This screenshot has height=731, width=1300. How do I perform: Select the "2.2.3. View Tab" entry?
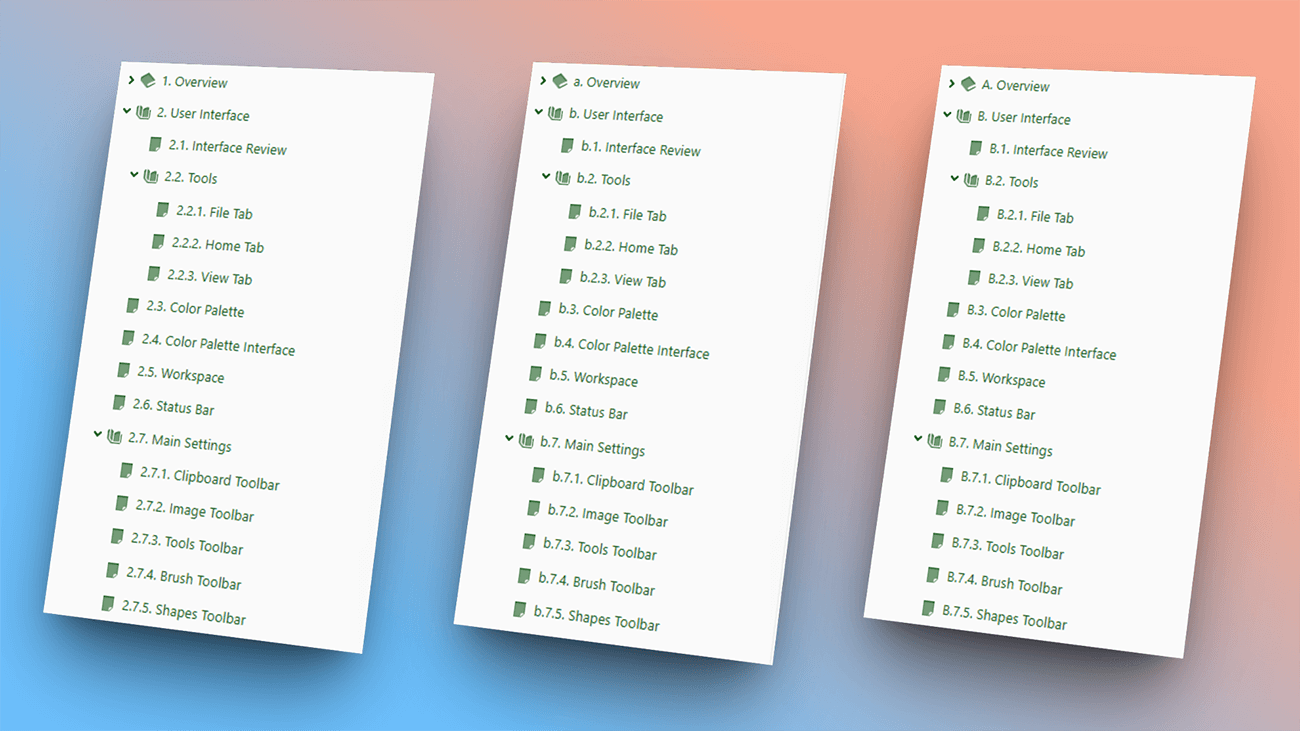[x=209, y=277]
